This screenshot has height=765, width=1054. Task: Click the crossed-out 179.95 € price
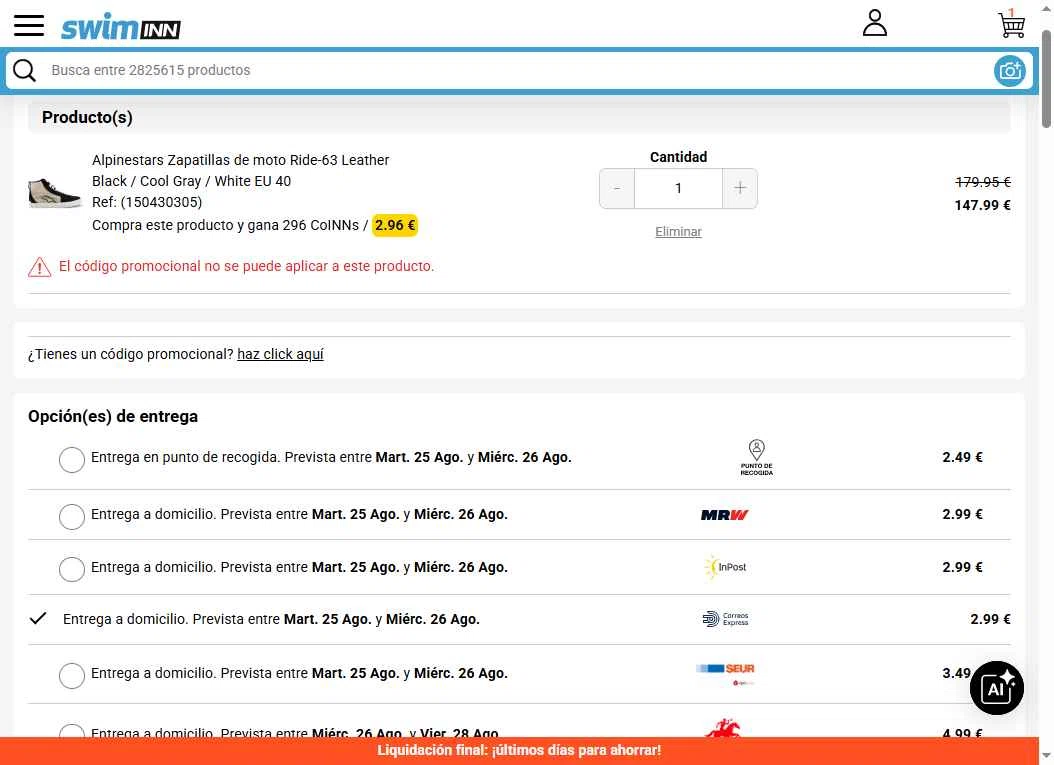[983, 182]
